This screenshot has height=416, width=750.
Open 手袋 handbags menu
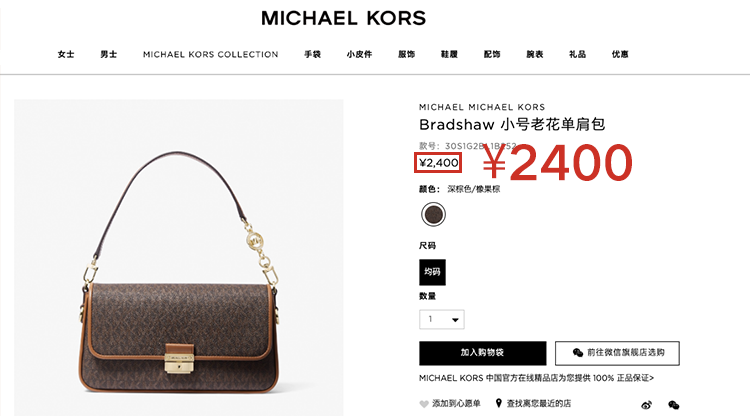click(x=312, y=54)
